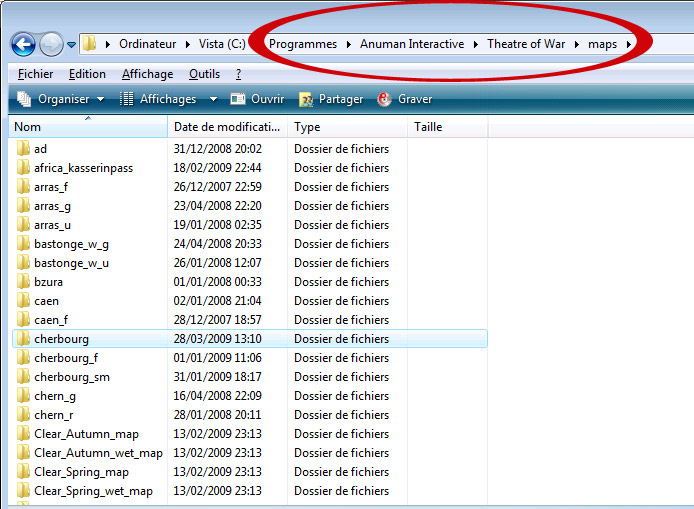Sort by Date de modification column header
Viewport: 694px width, 509px height.
[x=227, y=127]
